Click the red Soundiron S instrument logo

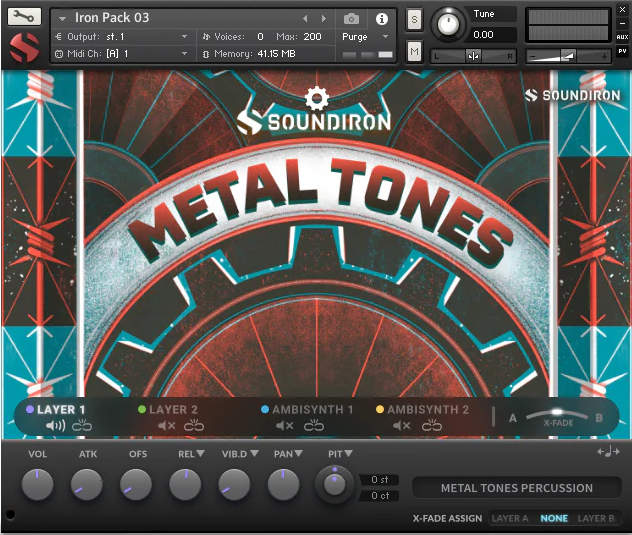24,48
